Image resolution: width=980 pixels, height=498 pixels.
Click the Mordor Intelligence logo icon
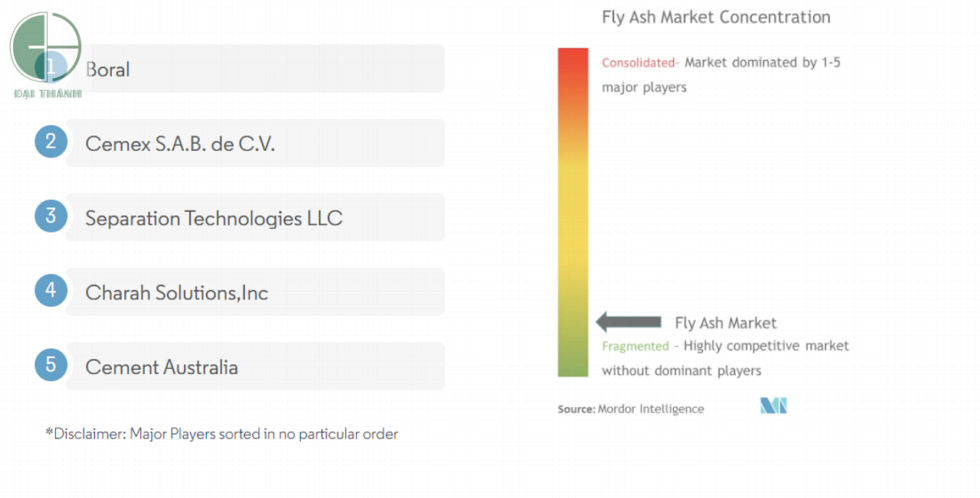point(773,406)
